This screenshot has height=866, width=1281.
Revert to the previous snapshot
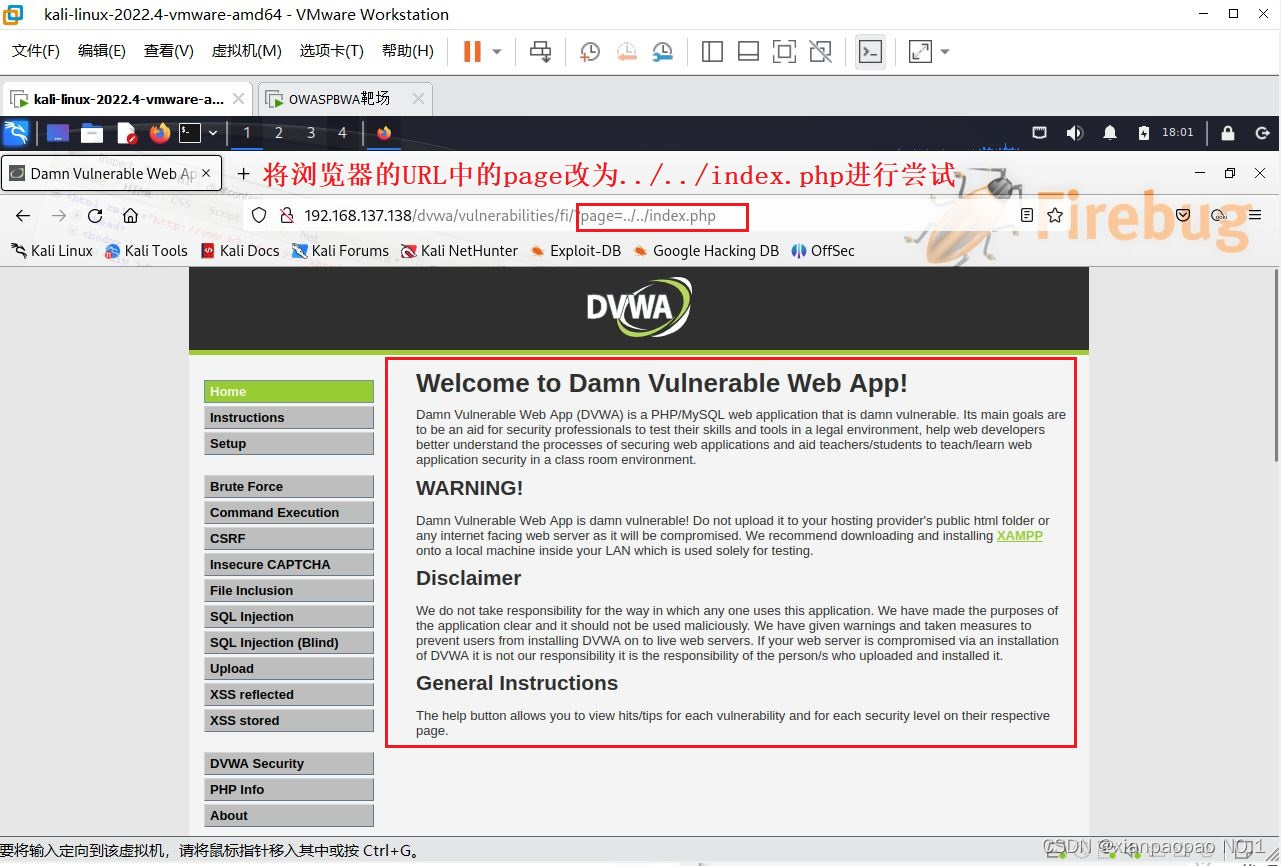626,51
